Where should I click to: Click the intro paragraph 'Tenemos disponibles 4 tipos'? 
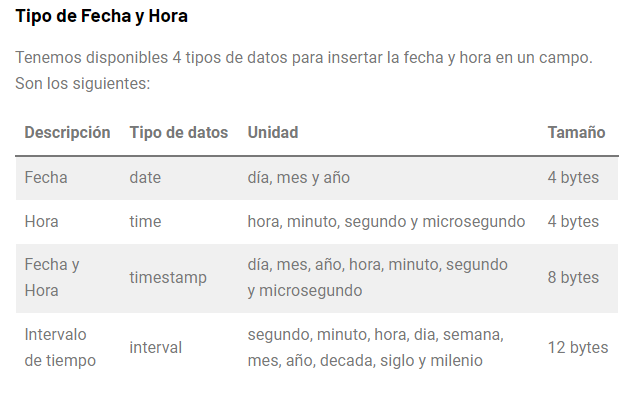(304, 70)
